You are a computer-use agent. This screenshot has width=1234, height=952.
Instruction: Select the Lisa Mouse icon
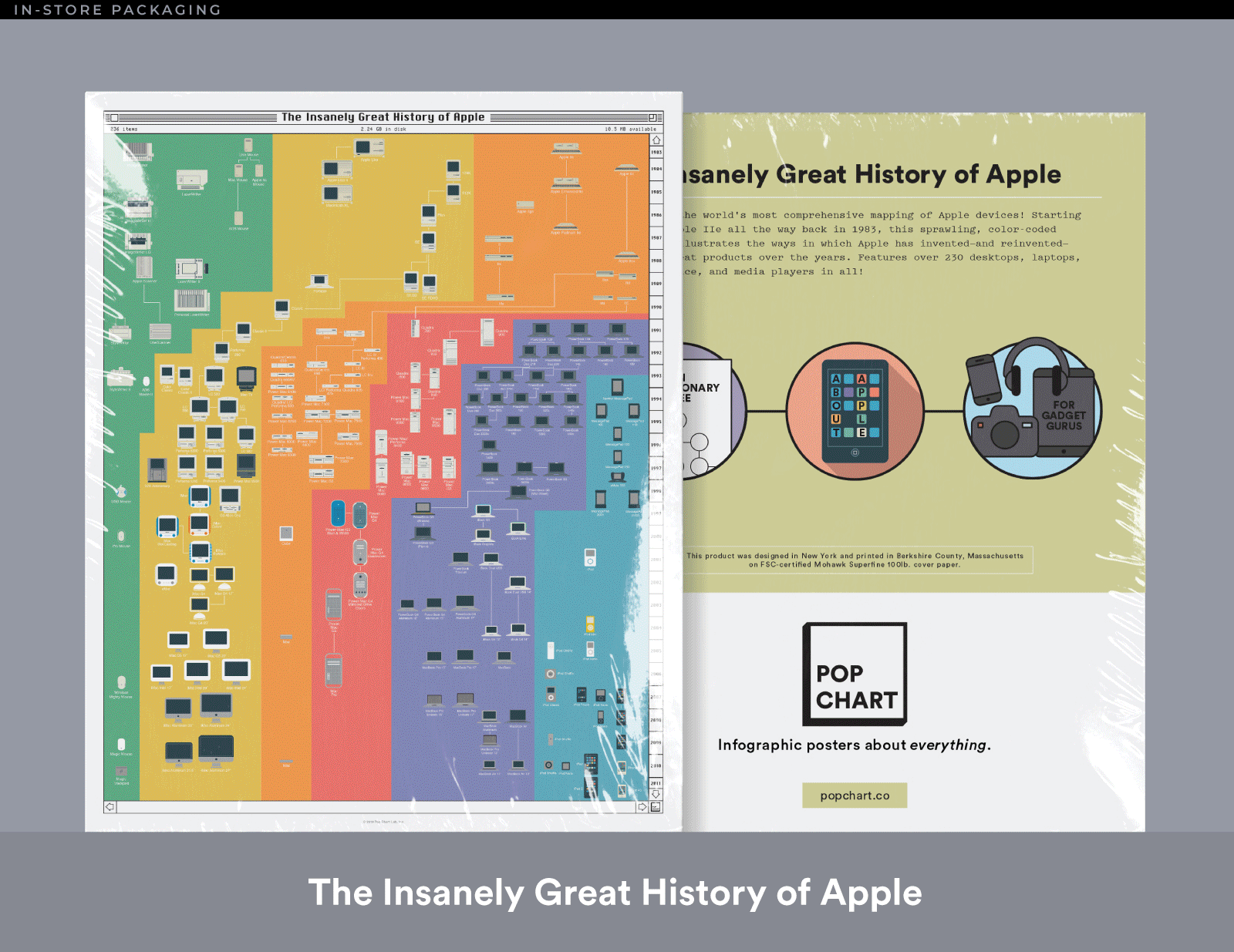pos(248,146)
